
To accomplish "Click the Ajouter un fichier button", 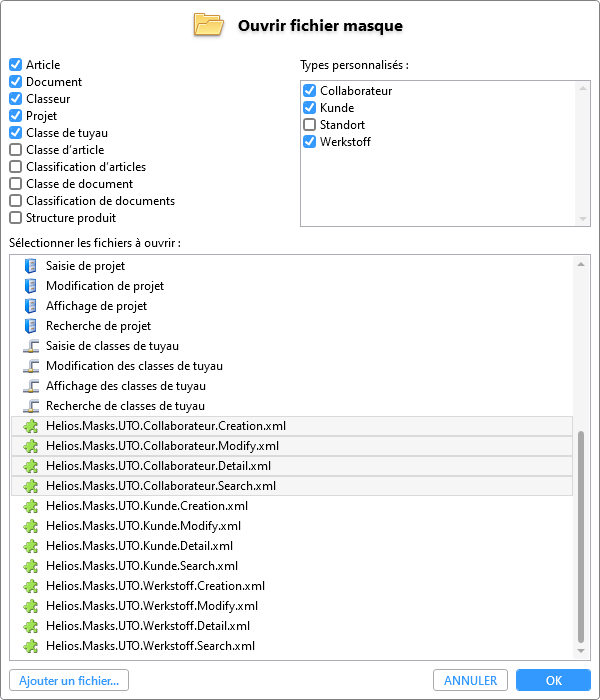I will click(69, 680).
